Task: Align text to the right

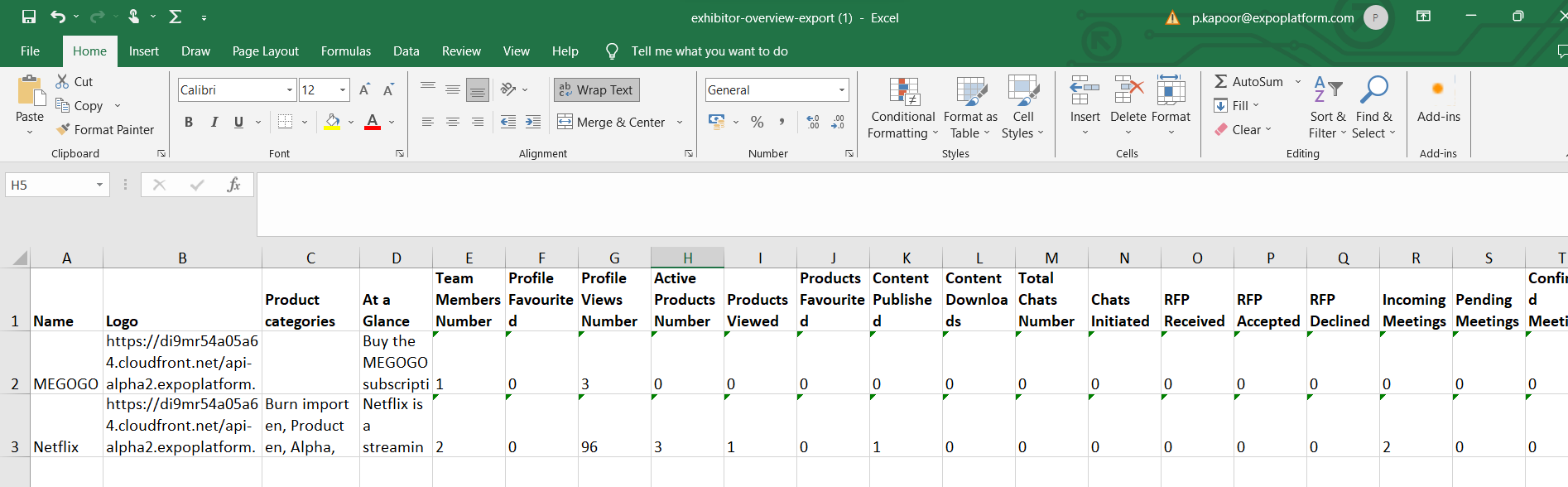Action: (x=478, y=122)
